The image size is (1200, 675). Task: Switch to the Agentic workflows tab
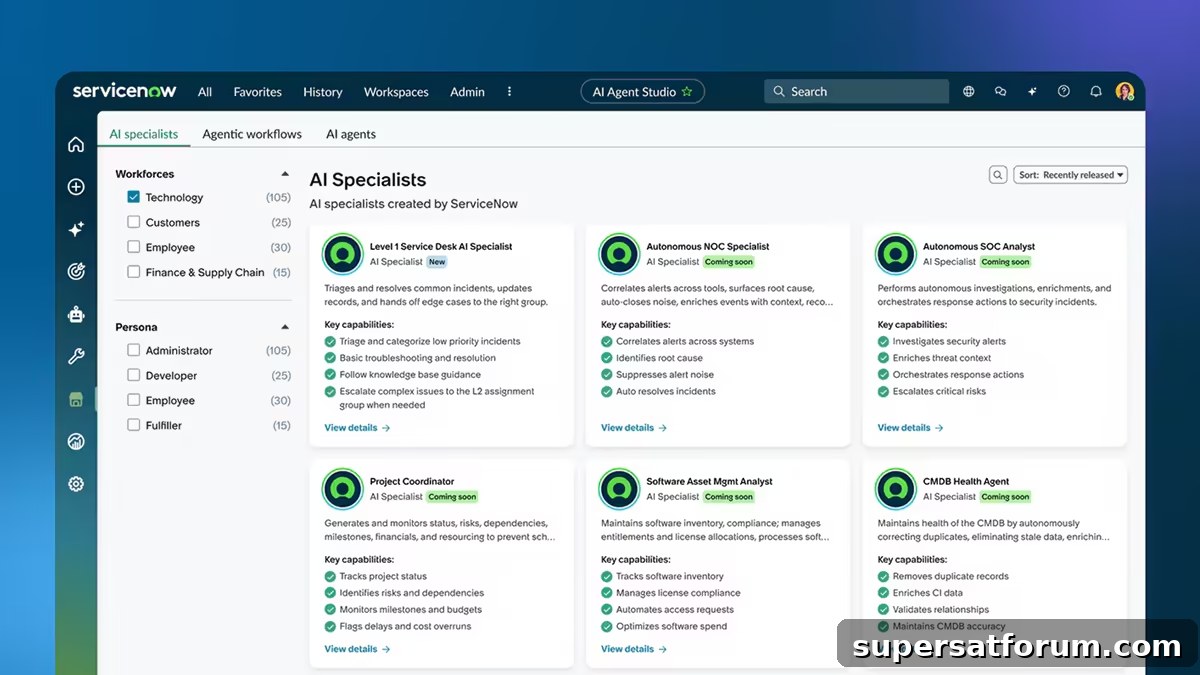252,134
